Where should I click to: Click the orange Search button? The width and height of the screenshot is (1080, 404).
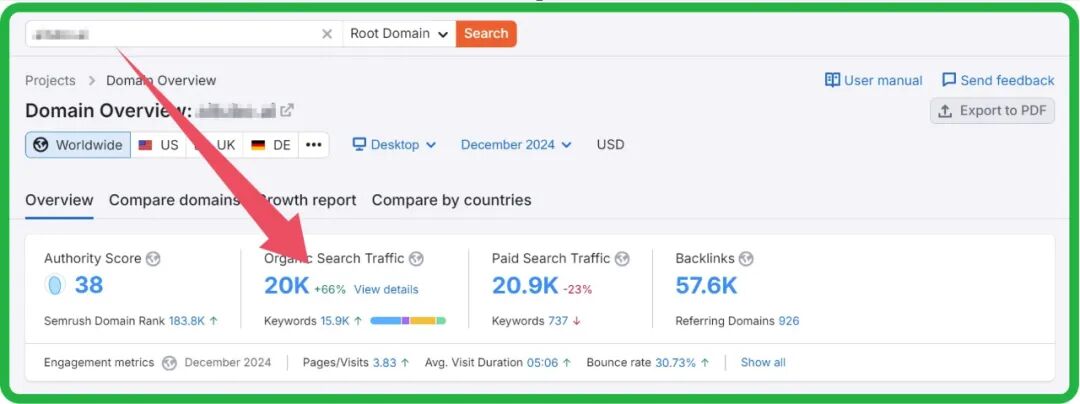[x=486, y=34]
